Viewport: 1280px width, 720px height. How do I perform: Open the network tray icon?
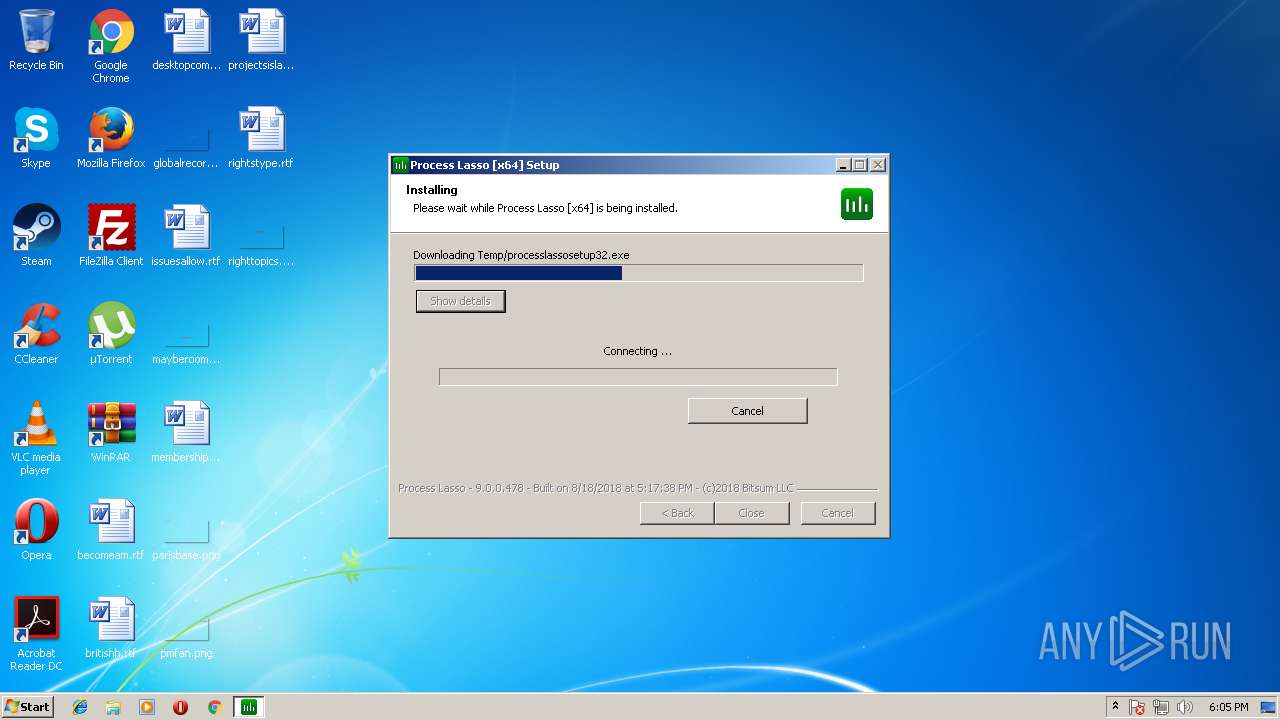point(1161,707)
